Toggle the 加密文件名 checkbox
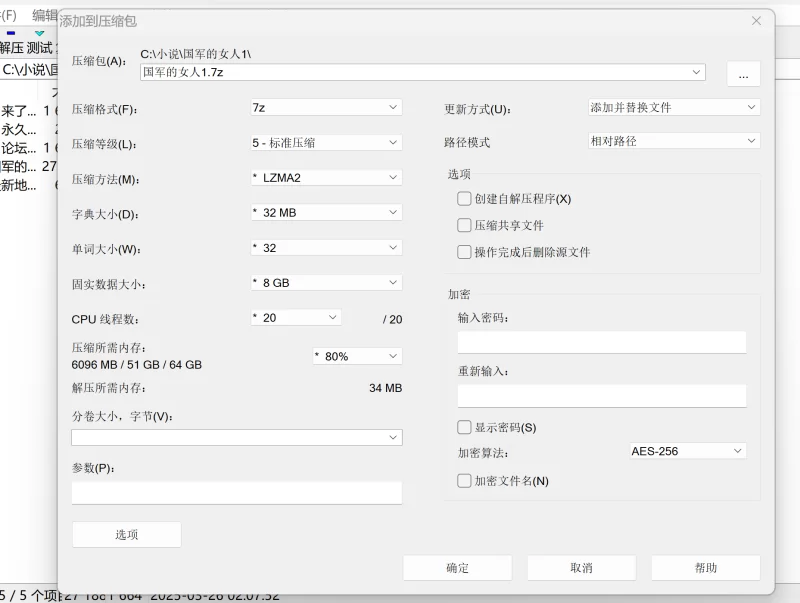 click(x=464, y=481)
